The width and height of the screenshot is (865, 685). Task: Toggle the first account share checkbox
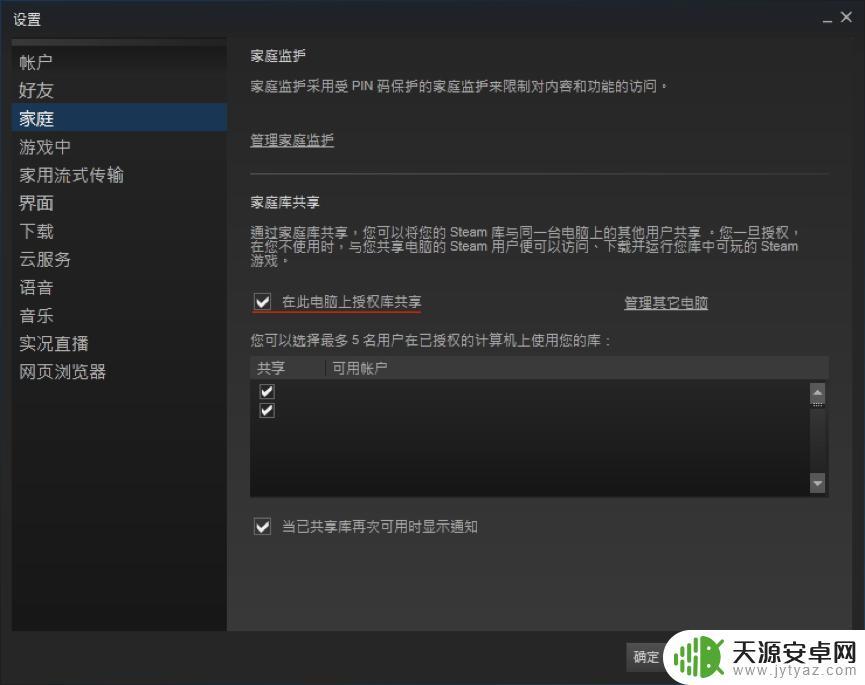click(267, 392)
